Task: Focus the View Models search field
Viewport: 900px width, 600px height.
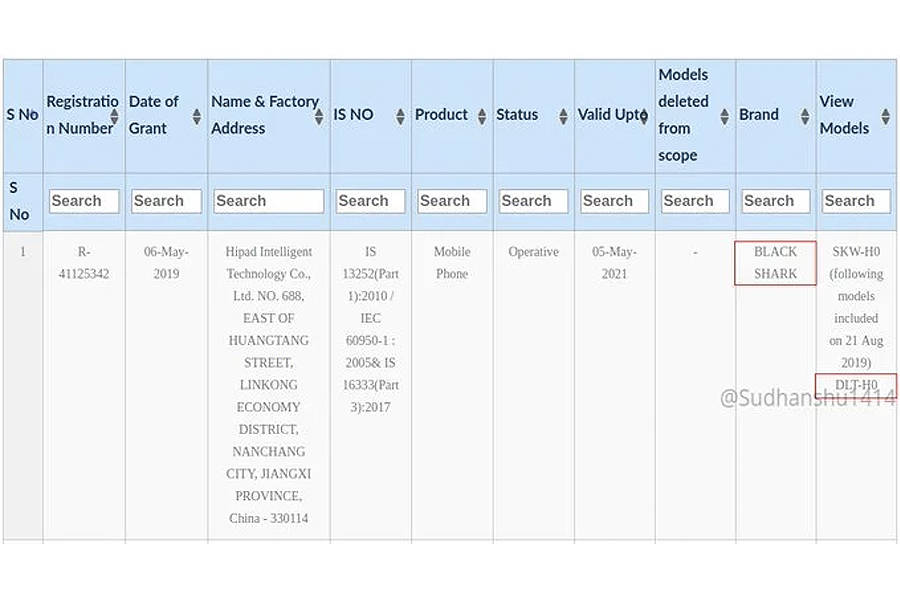Action: coord(856,201)
